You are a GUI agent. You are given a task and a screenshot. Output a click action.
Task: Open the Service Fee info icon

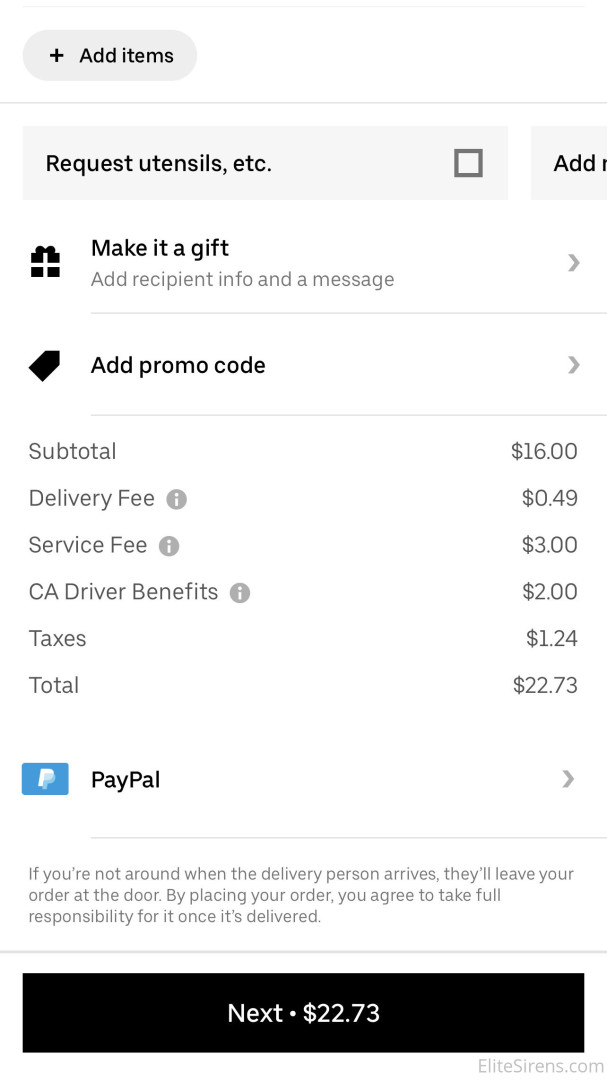tap(169, 546)
